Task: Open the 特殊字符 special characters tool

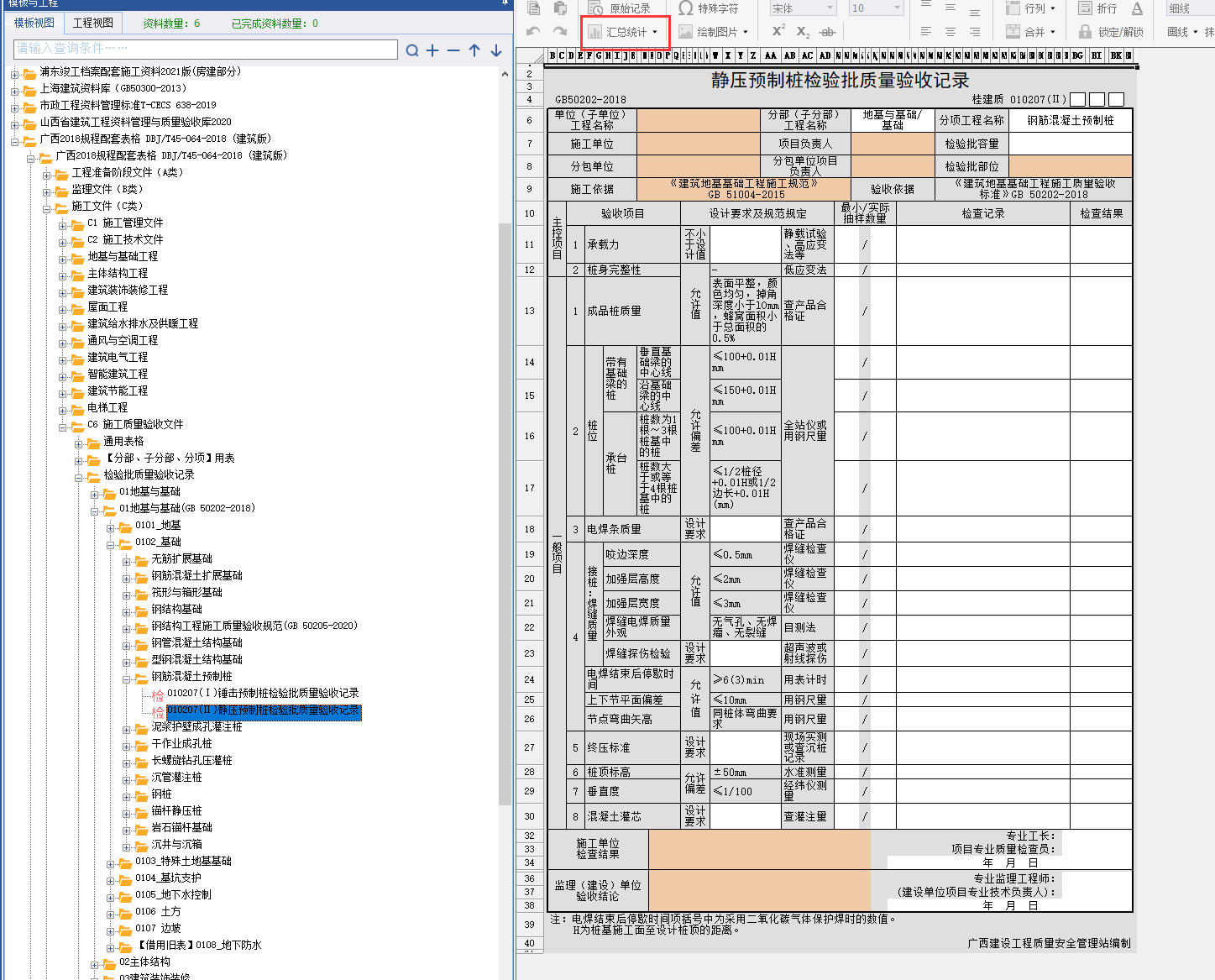Action: coord(709,8)
